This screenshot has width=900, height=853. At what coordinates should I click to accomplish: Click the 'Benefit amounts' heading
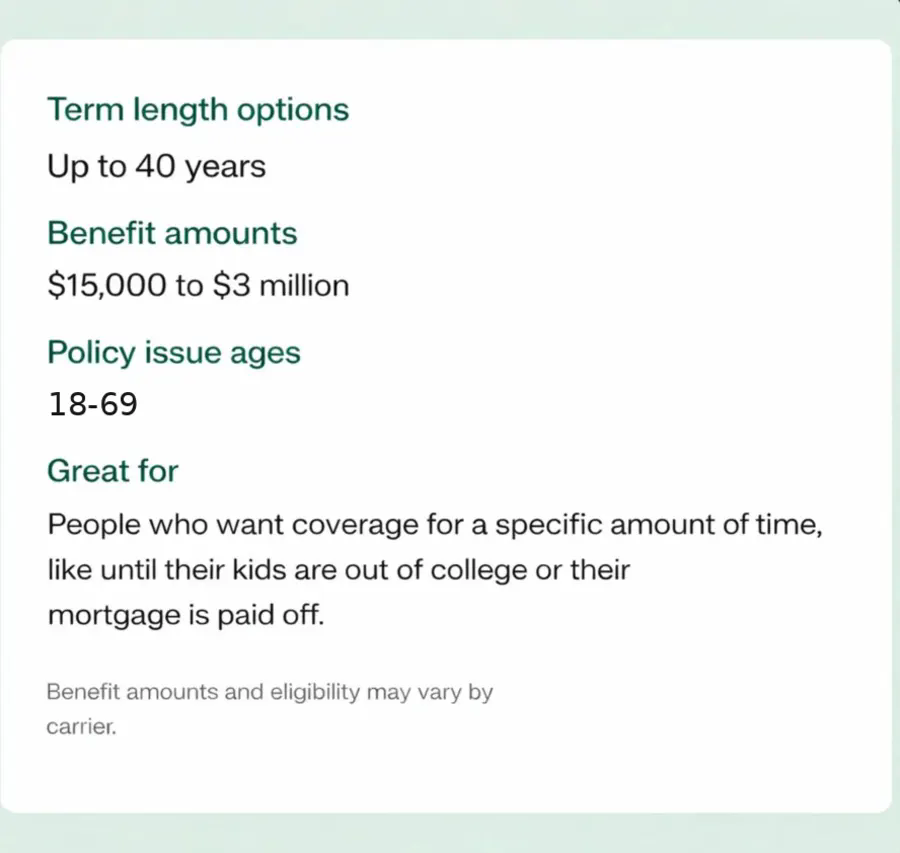[x=172, y=233]
